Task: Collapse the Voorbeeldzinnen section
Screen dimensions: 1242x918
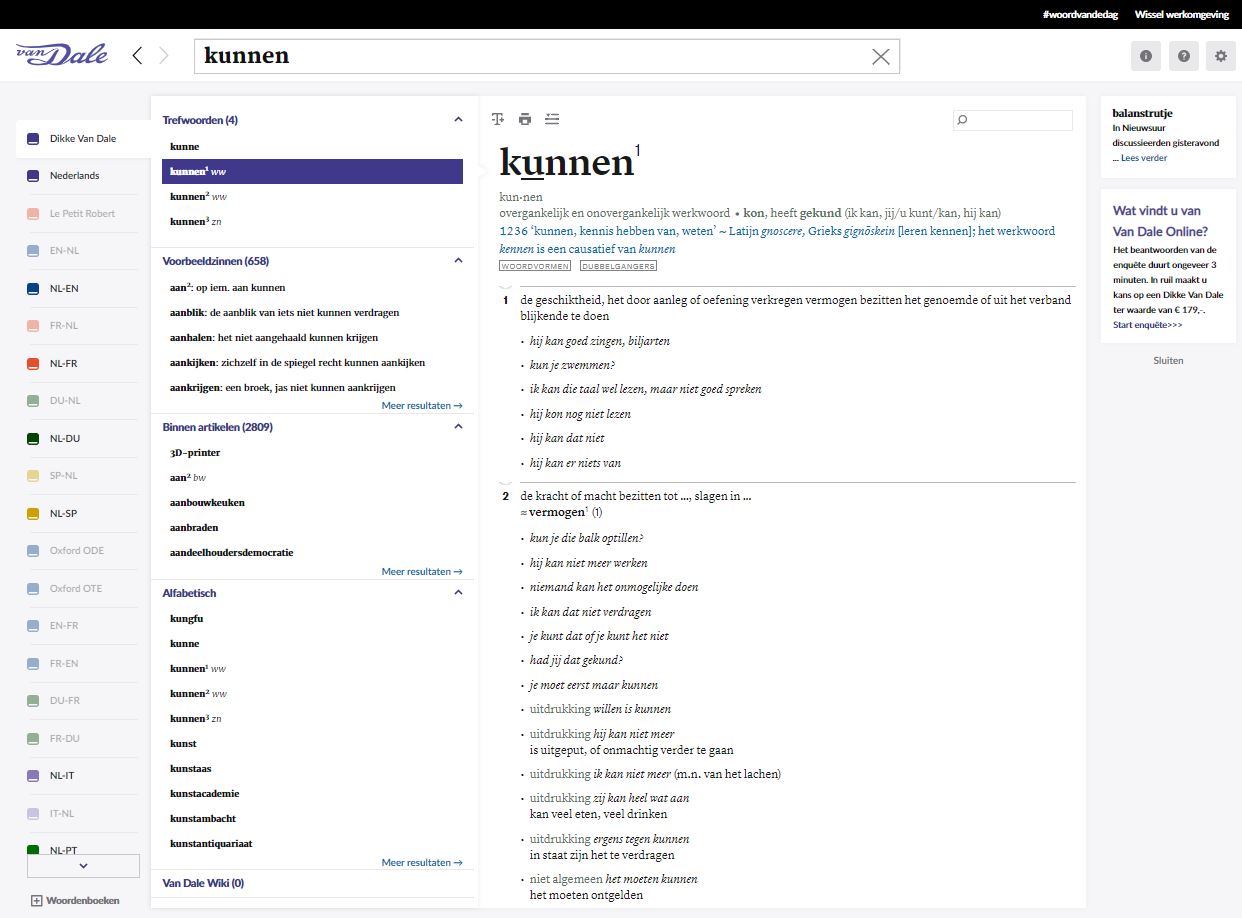Action: (x=458, y=261)
